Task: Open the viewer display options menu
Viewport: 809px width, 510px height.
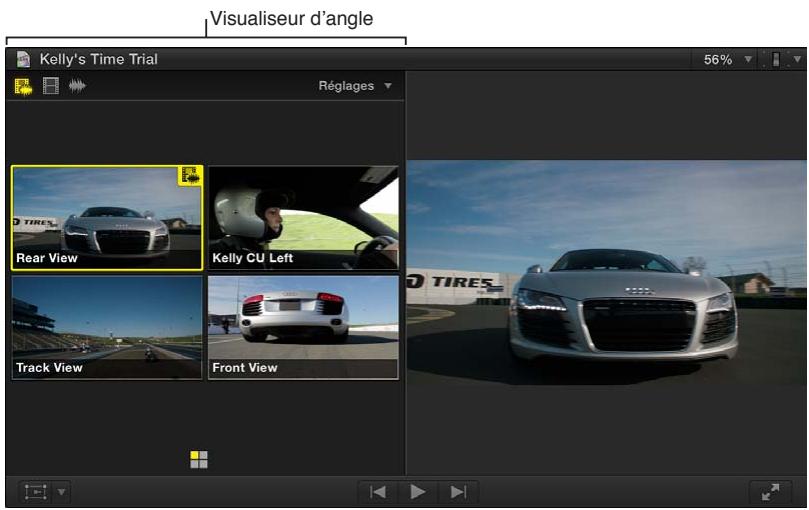Action: (784, 60)
